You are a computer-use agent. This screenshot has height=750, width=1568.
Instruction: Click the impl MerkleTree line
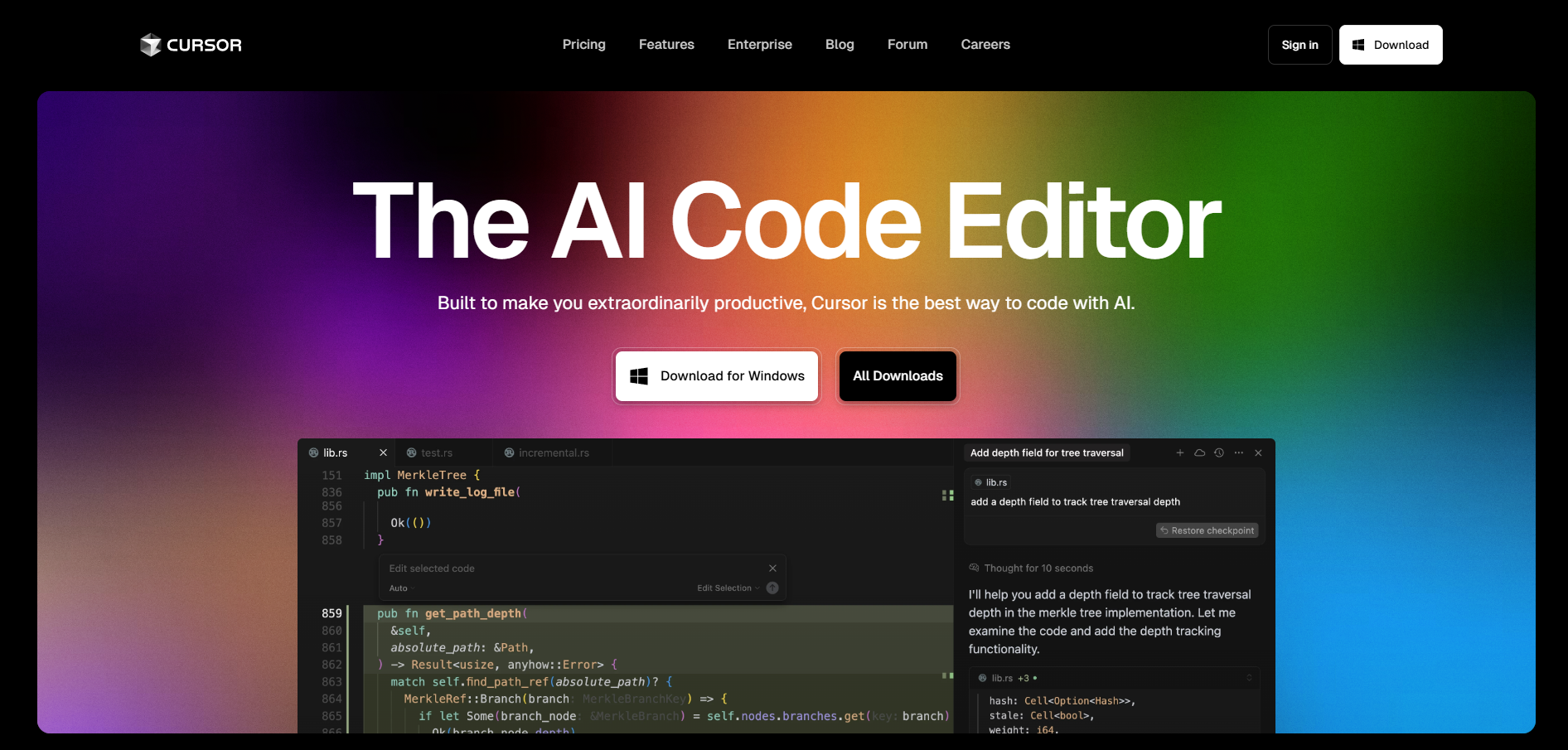coord(422,475)
